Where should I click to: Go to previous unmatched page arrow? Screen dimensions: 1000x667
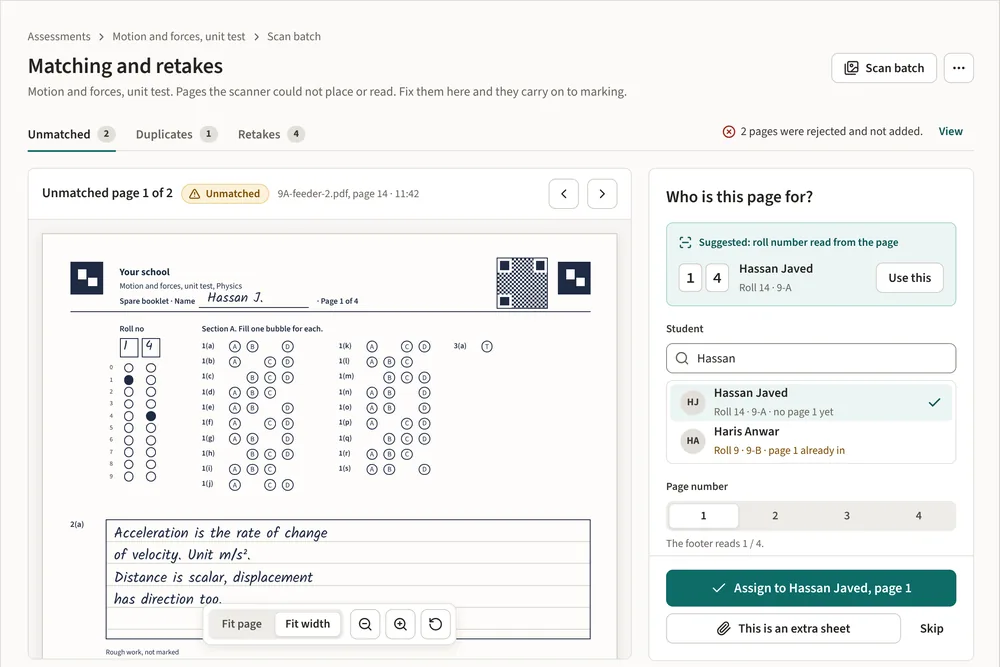click(x=564, y=194)
